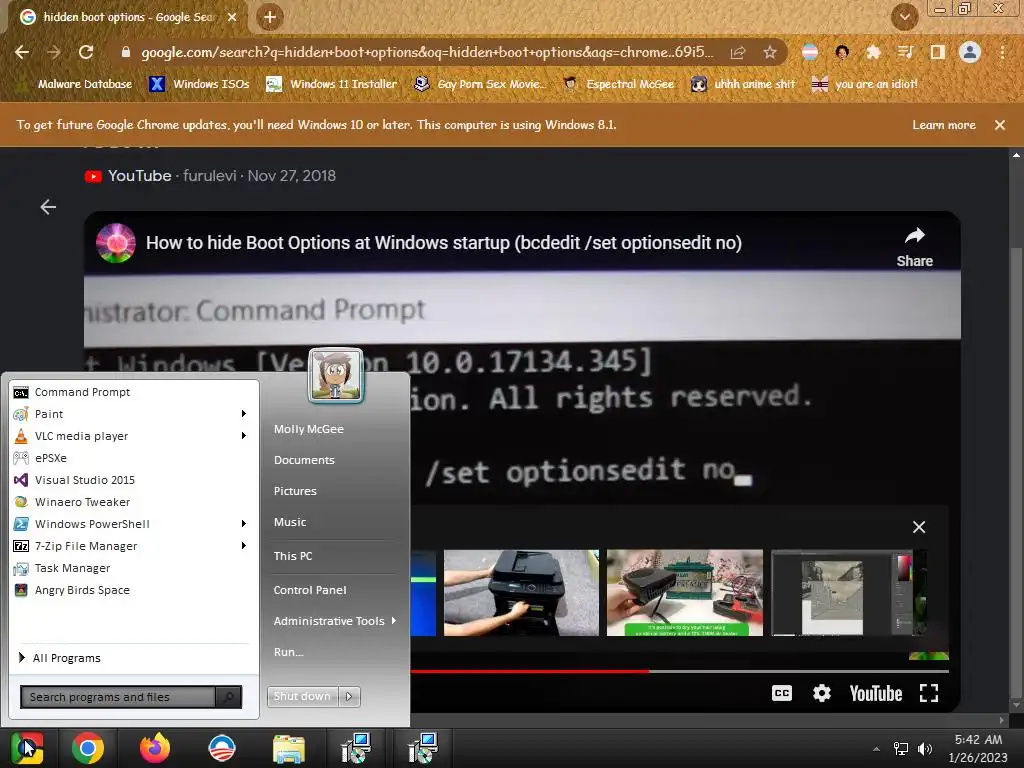Open the Run... dialog
Viewport: 1024px width, 768px height.
point(289,652)
